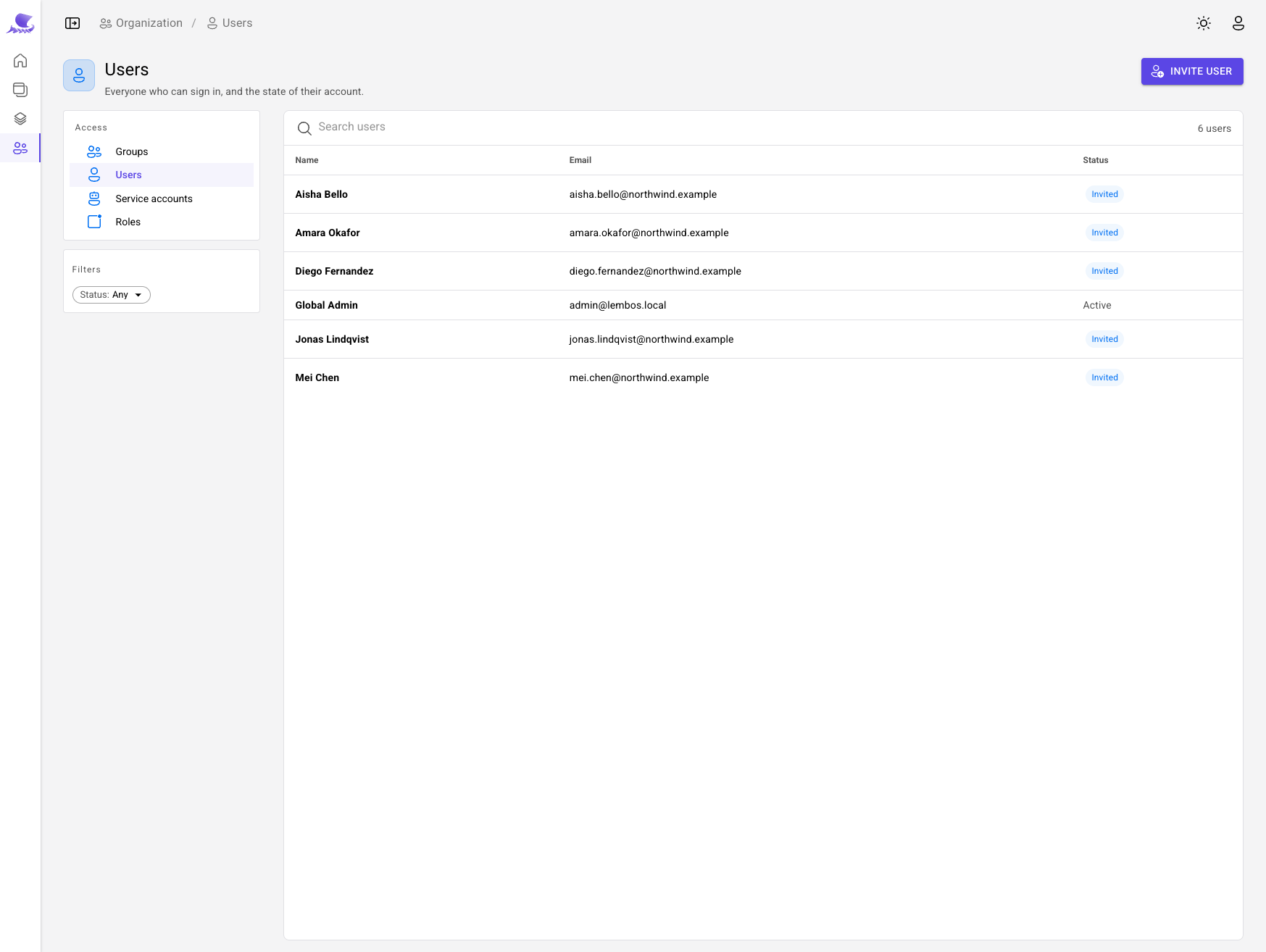Open Aisha Bello user row
The height and width of the screenshot is (952, 1266).
tap(763, 194)
